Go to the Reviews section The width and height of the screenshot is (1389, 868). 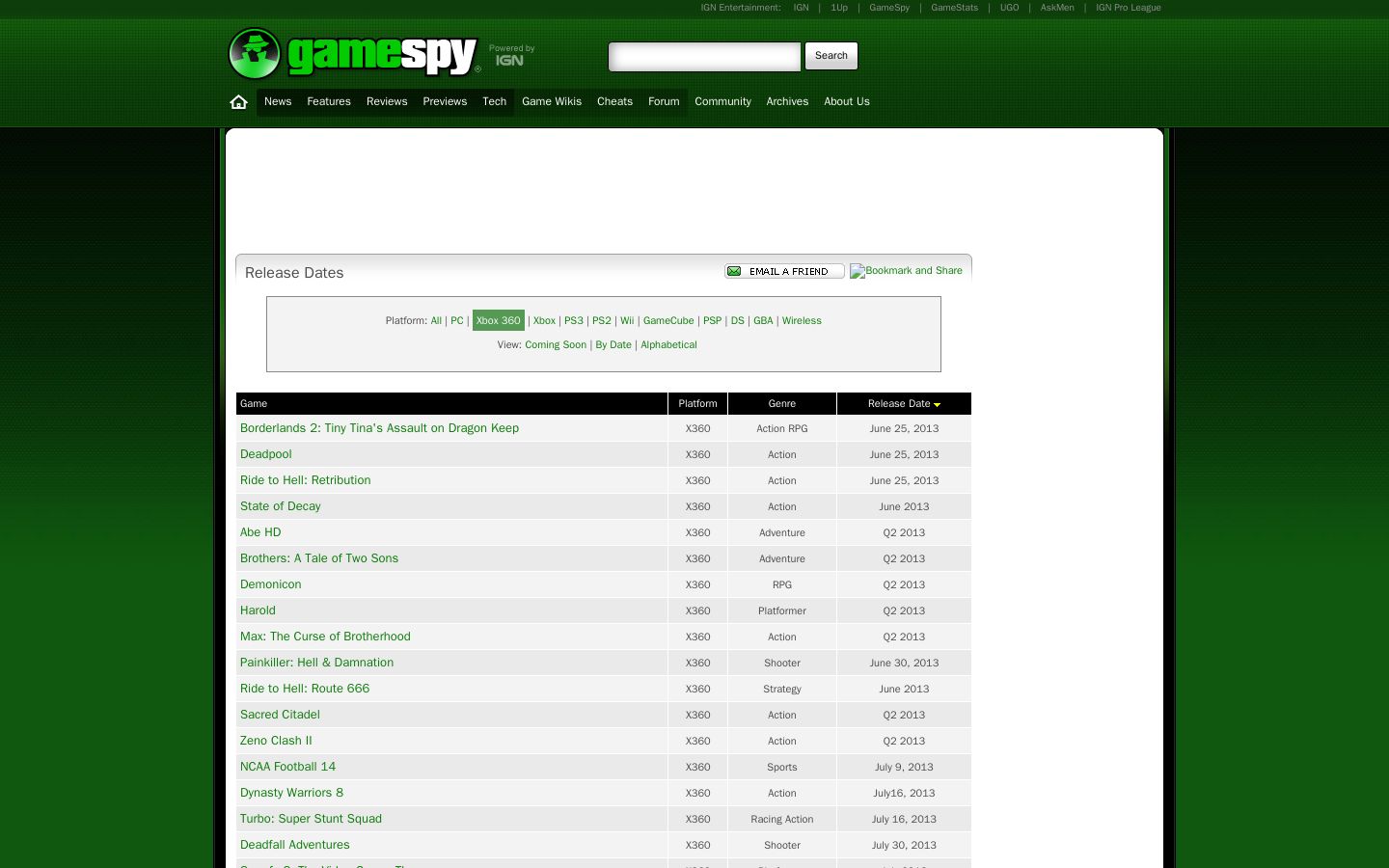(387, 102)
